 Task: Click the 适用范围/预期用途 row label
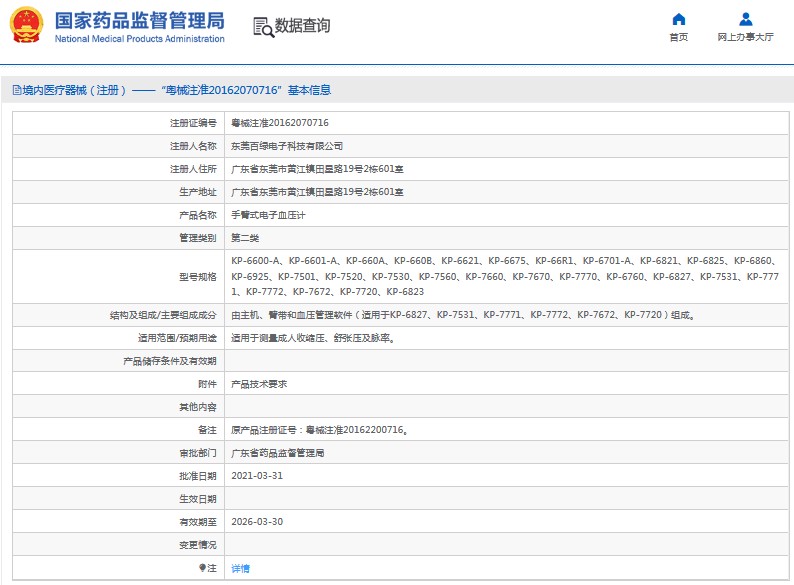177,338
